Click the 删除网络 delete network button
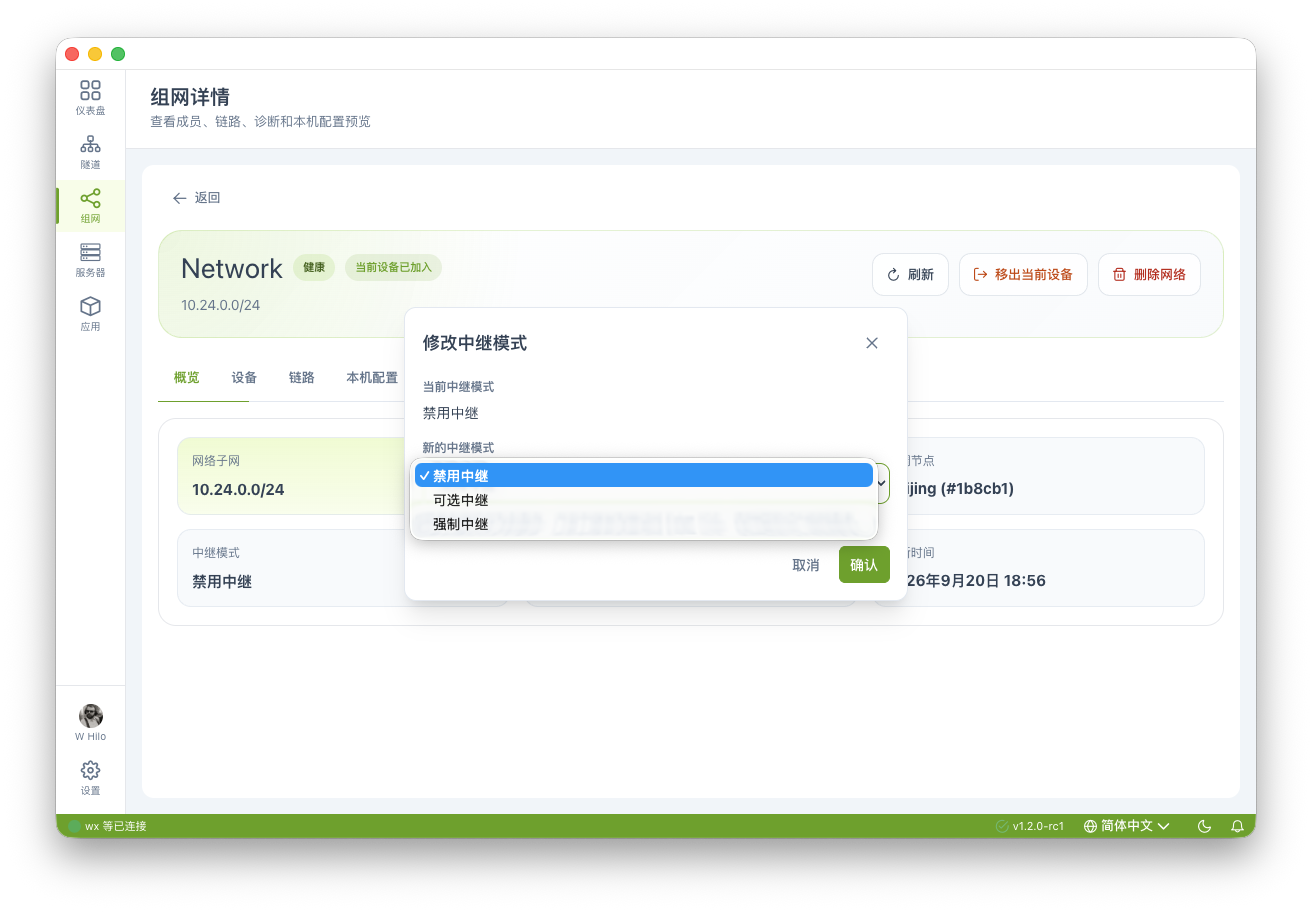1312x912 pixels. click(x=1149, y=274)
